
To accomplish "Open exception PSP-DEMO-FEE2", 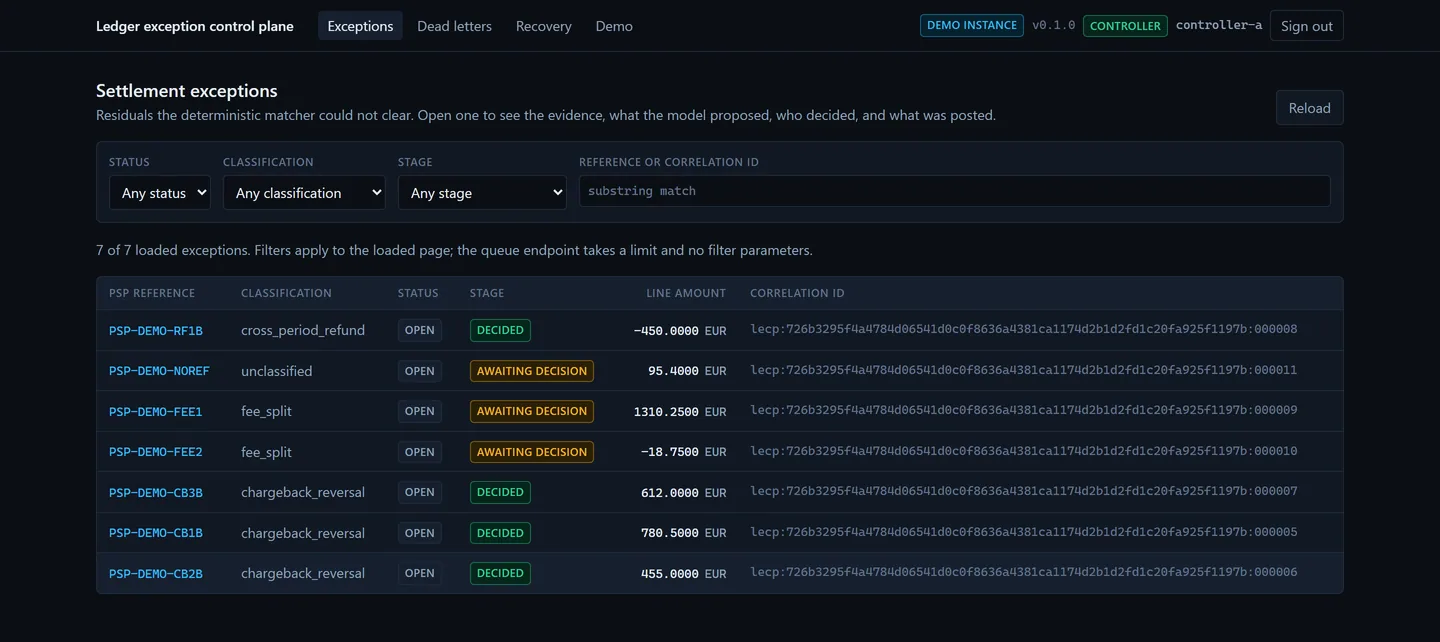I will [x=156, y=452].
